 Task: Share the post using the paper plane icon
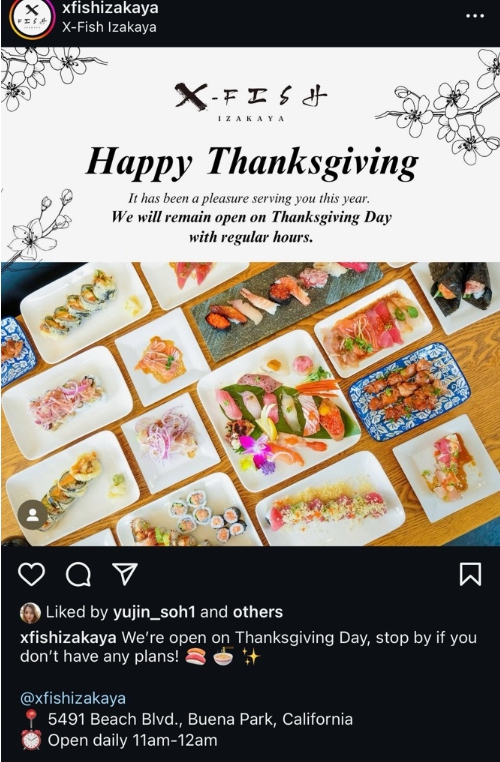125,574
